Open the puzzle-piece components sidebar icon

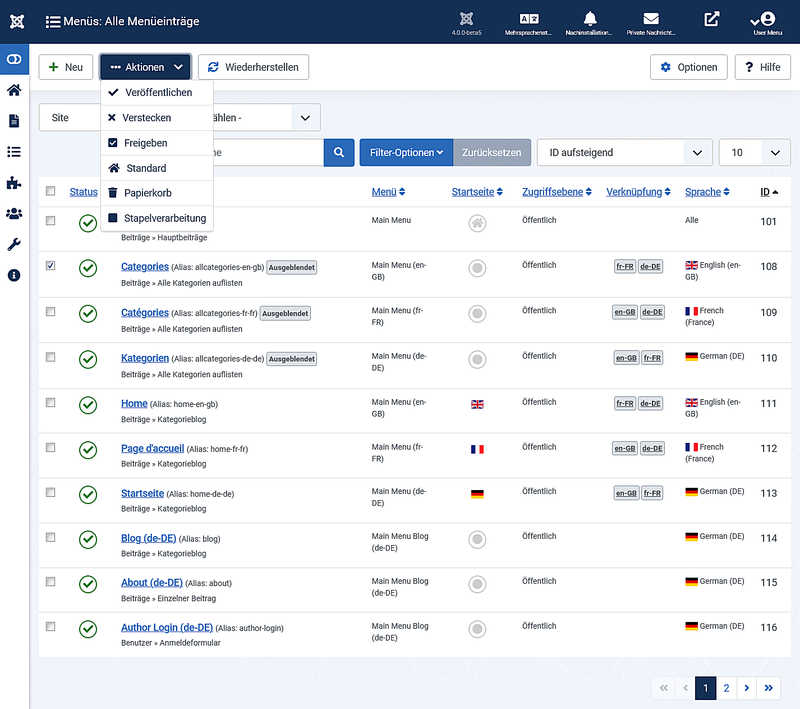pyautogui.click(x=14, y=183)
